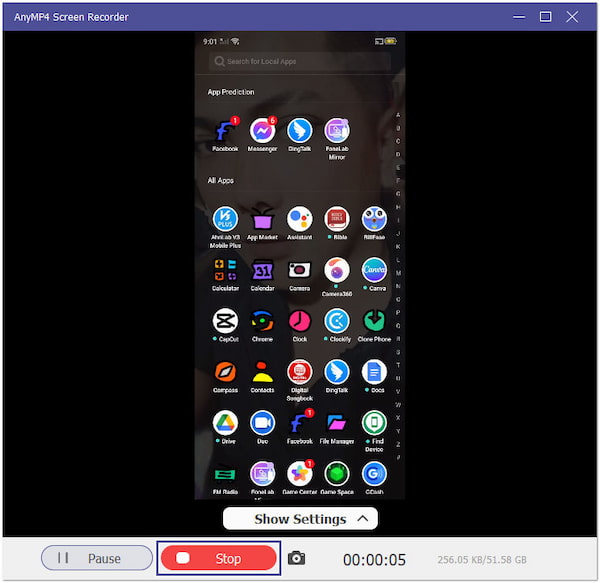Screen dimensions: 600x583
Task: Open the Find Device app
Action: click(x=374, y=423)
